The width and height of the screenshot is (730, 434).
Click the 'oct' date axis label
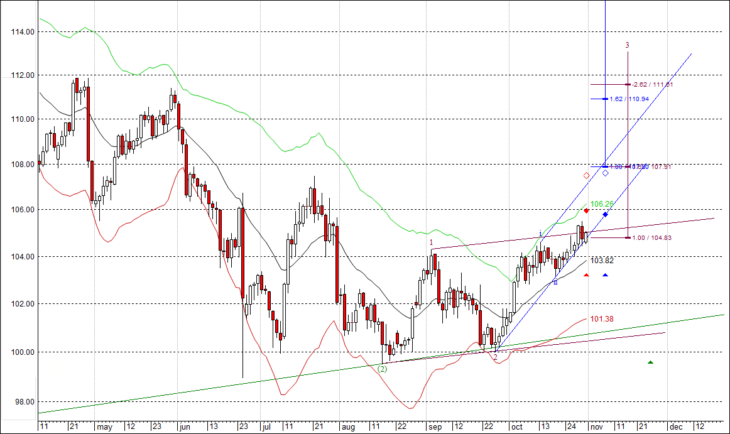click(x=517, y=427)
